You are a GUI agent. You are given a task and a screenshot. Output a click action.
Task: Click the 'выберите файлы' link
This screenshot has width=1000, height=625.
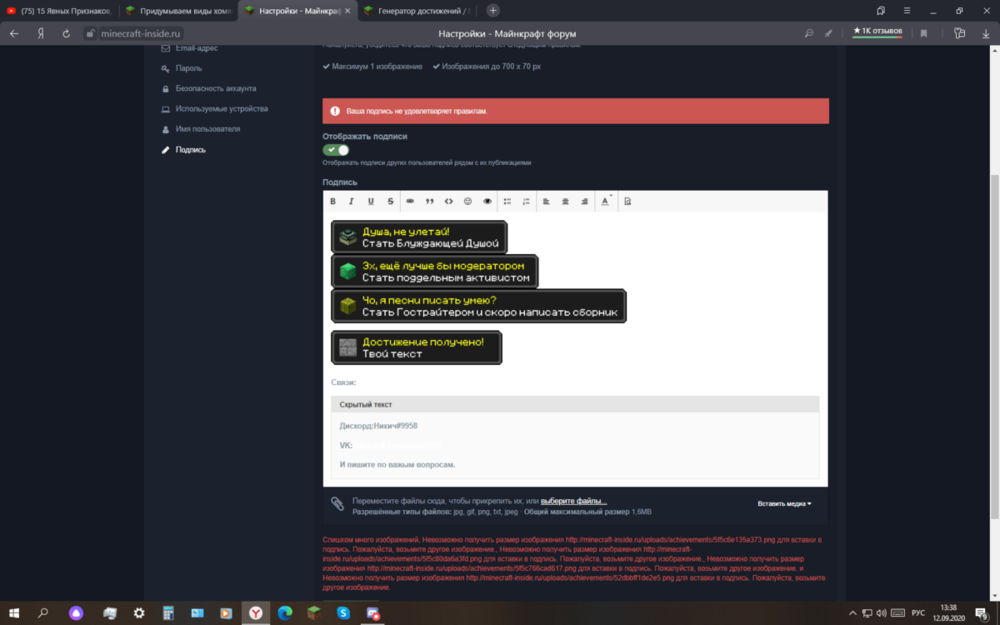573,501
